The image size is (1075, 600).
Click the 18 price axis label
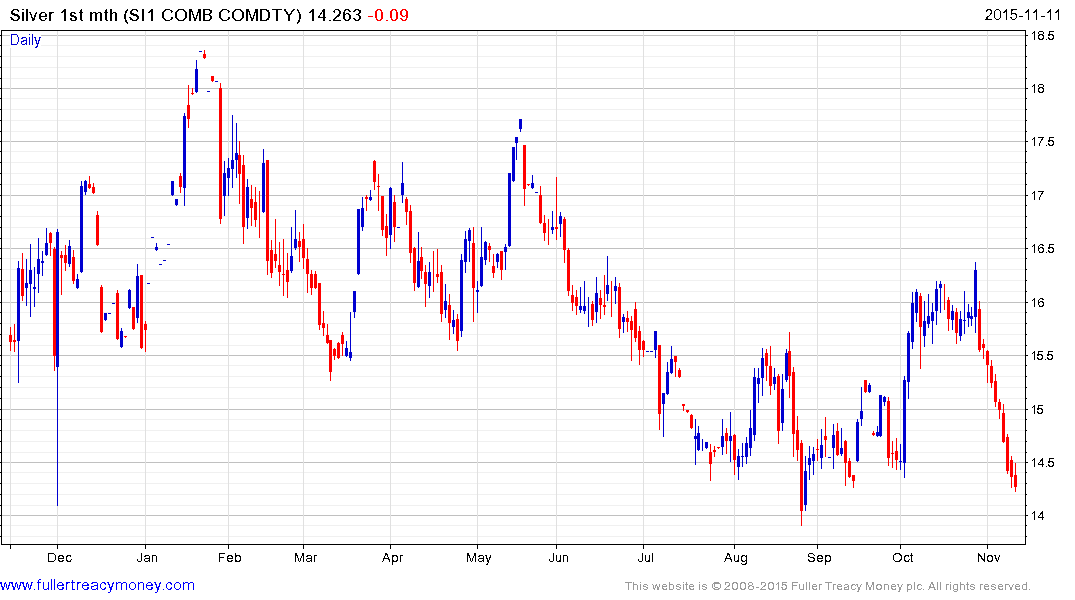pos(1038,88)
